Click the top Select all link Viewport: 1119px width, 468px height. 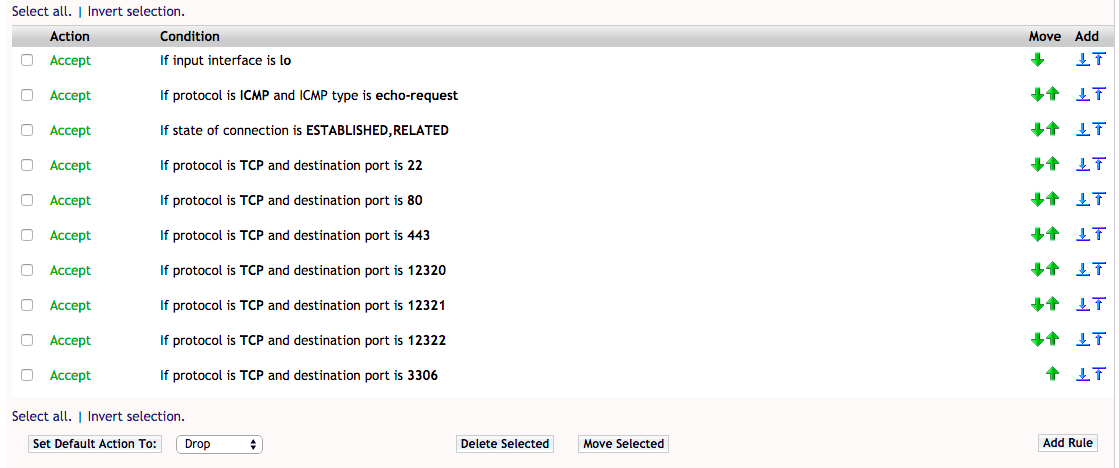[x=41, y=11]
